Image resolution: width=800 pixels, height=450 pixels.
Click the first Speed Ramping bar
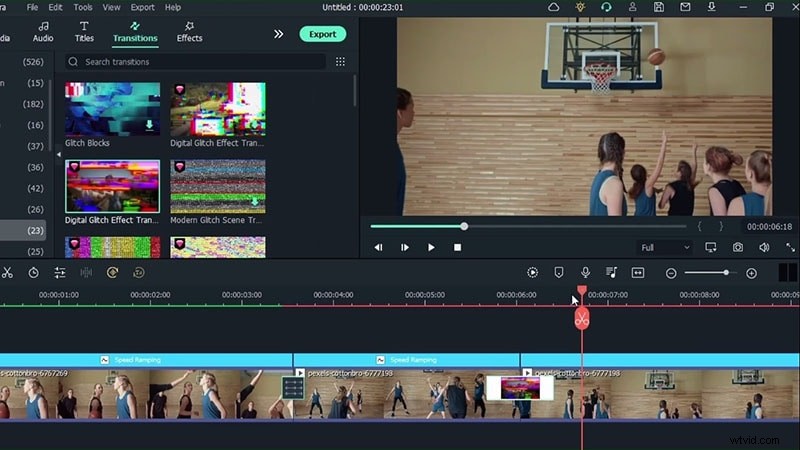(x=146, y=360)
